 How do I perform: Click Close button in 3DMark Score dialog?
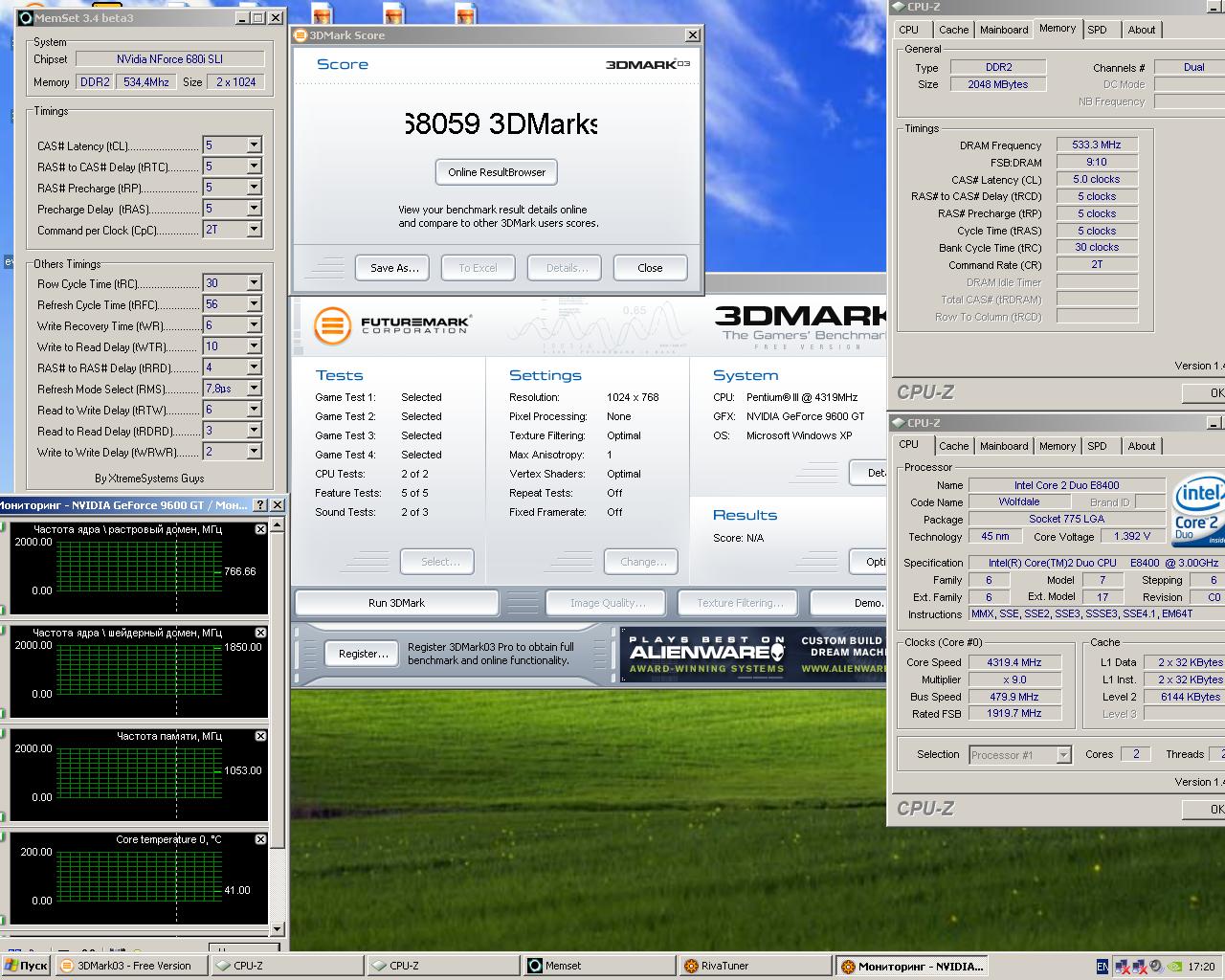[650, 268]
